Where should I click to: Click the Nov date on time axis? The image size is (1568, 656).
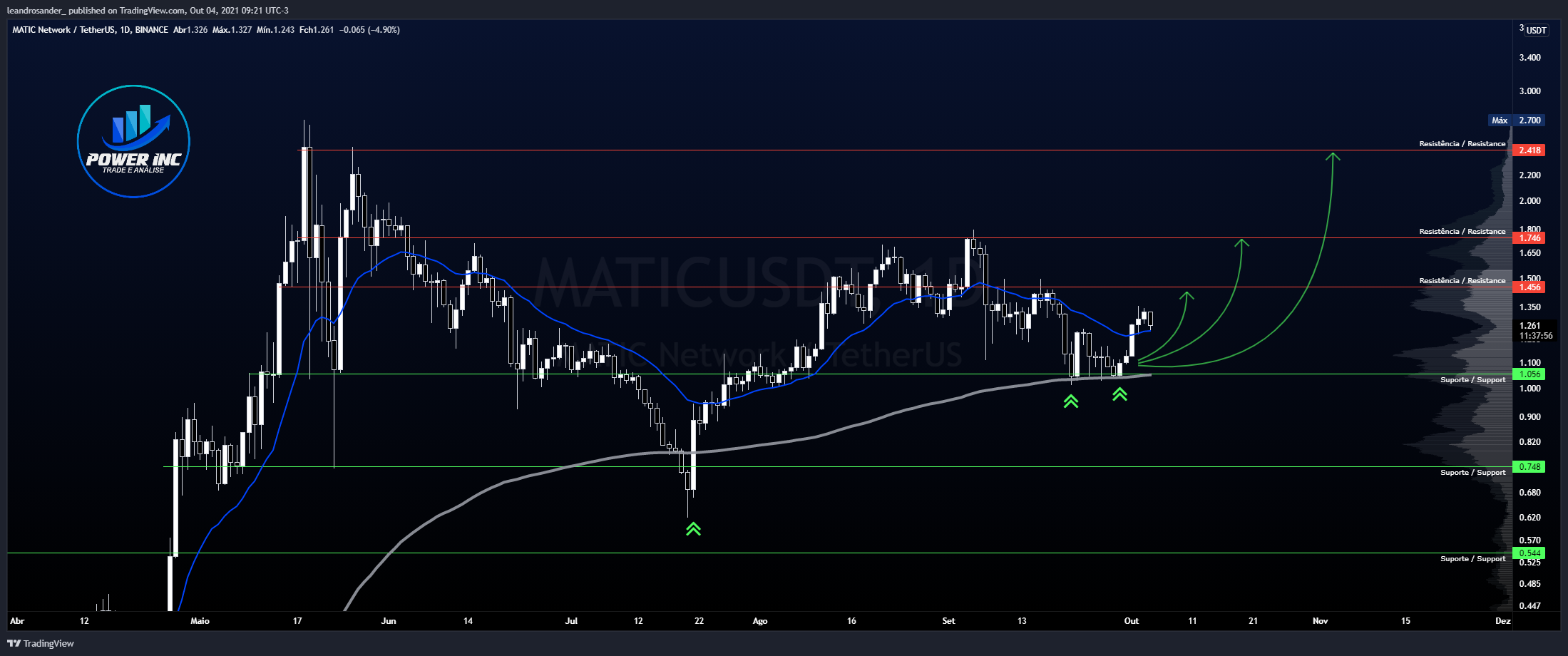pyautogui.click(x=1321, y=621)
